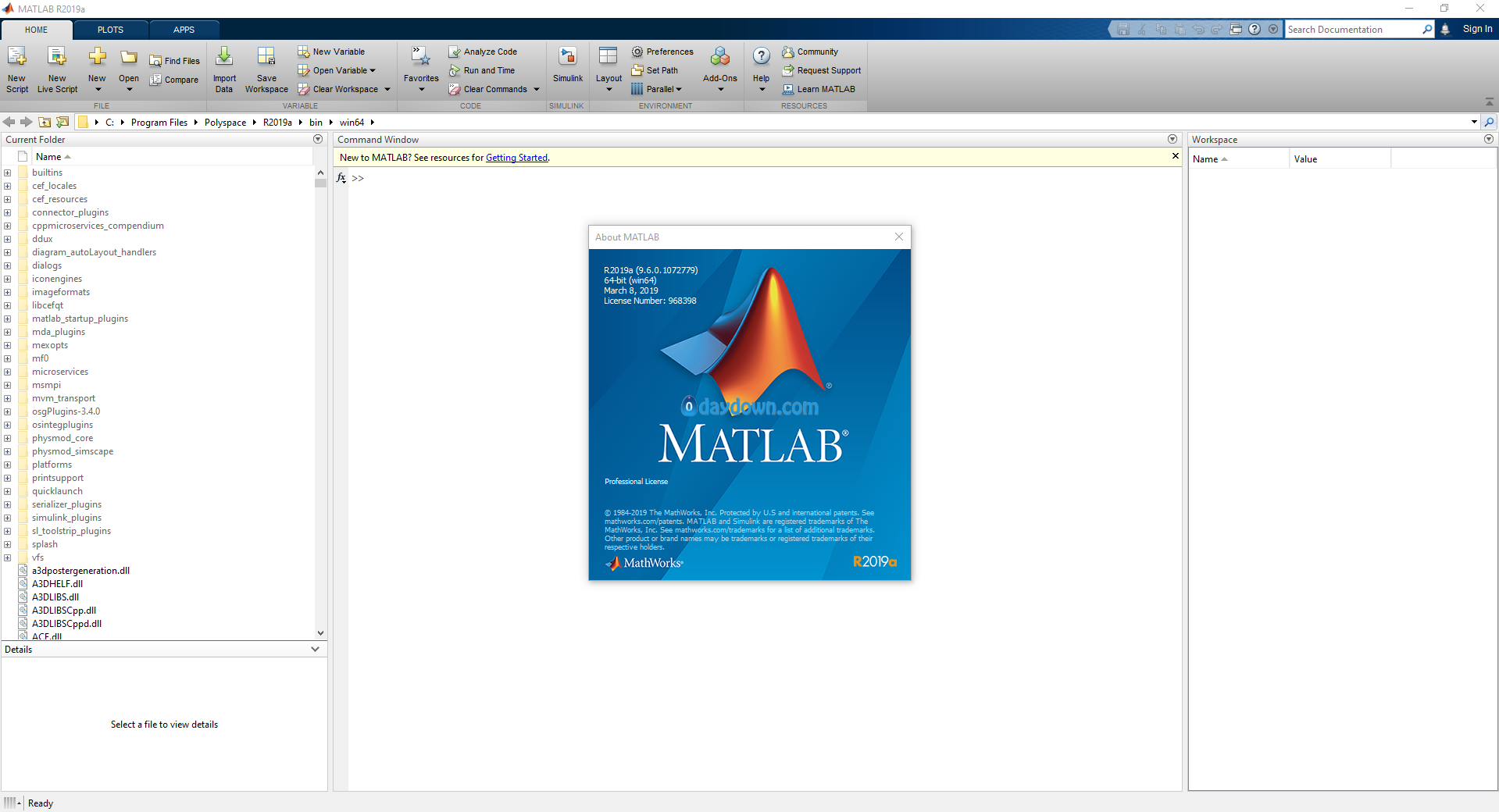
Task: Switch to the HOME tab
Action: [36, 30]
